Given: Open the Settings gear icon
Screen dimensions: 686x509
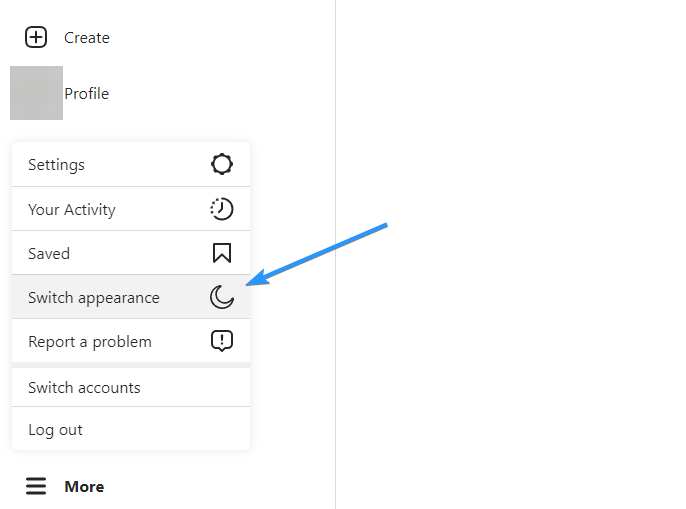Looking at the screenshot, I should coord(222,164).
